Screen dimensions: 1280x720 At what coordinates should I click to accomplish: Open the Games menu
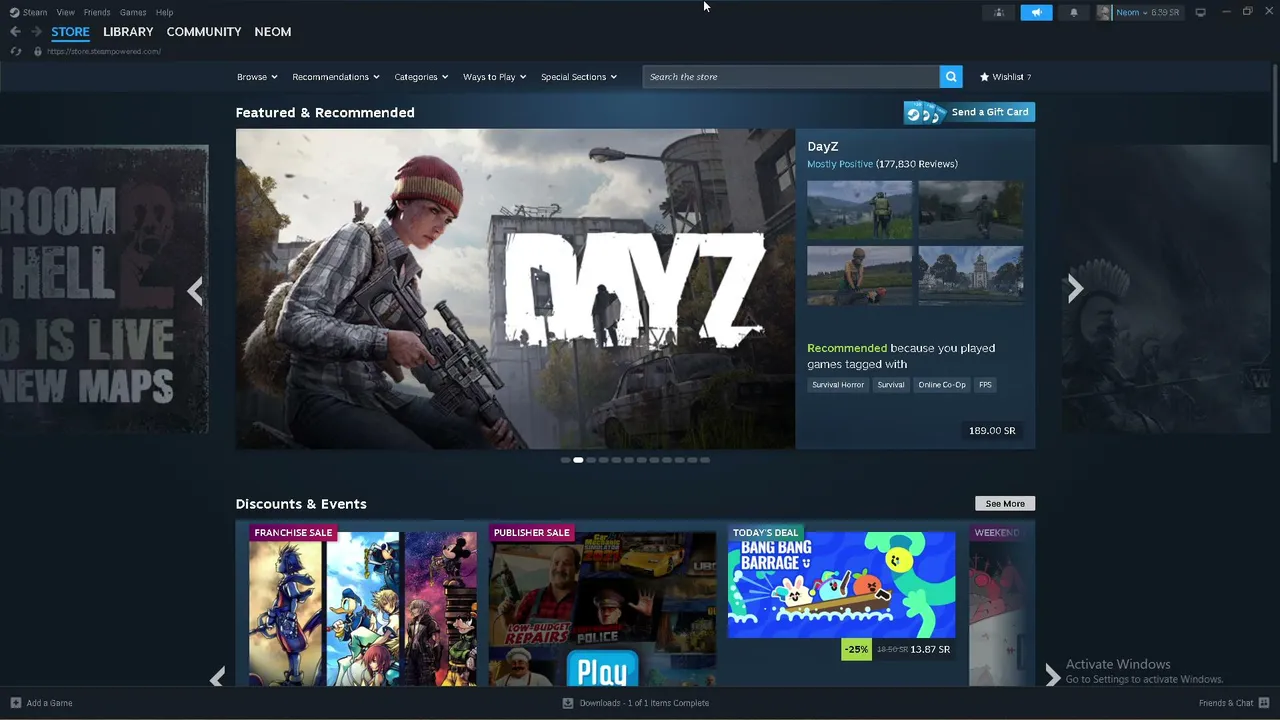[x=133, y=12]
